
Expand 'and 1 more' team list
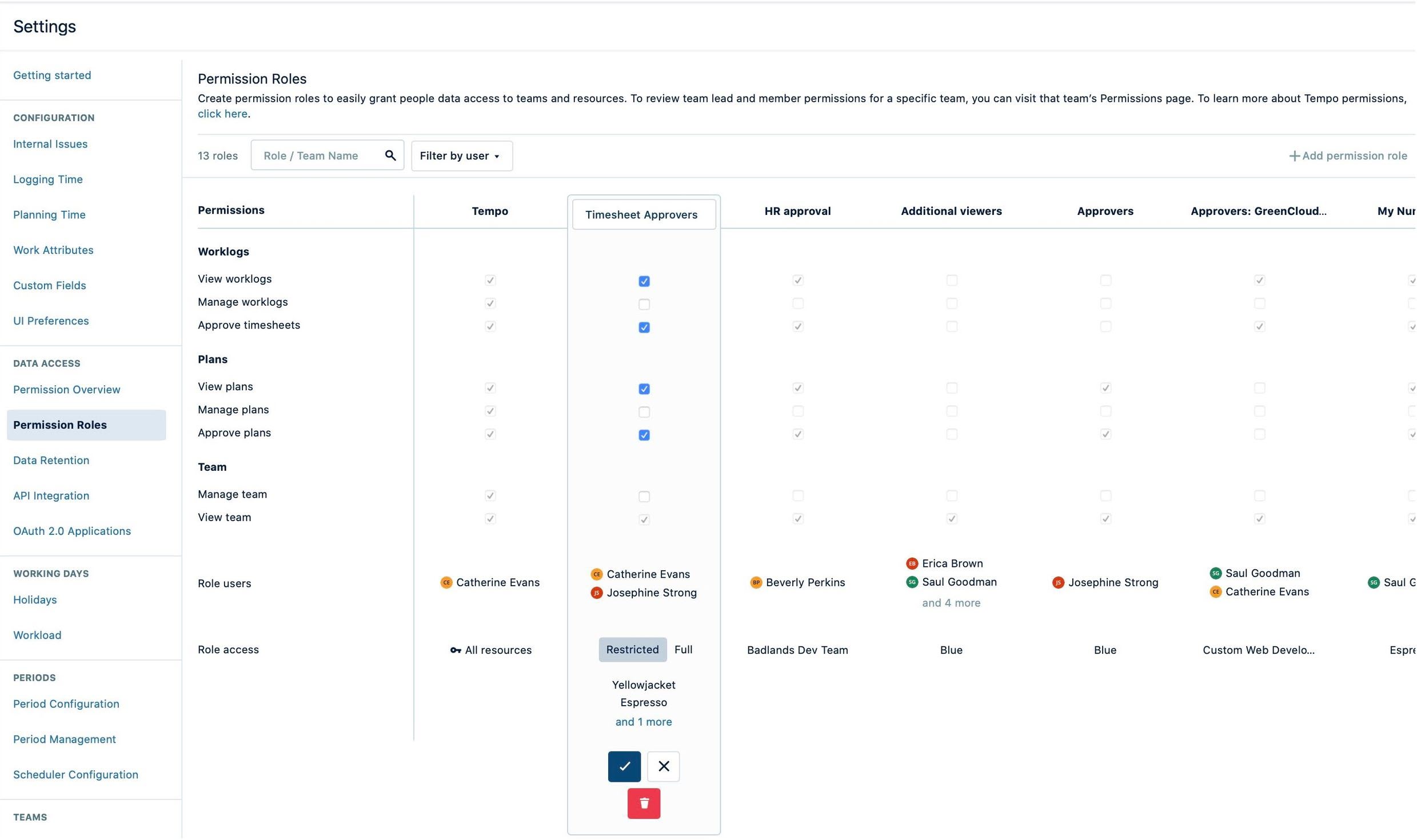click(x=643, y=721)
